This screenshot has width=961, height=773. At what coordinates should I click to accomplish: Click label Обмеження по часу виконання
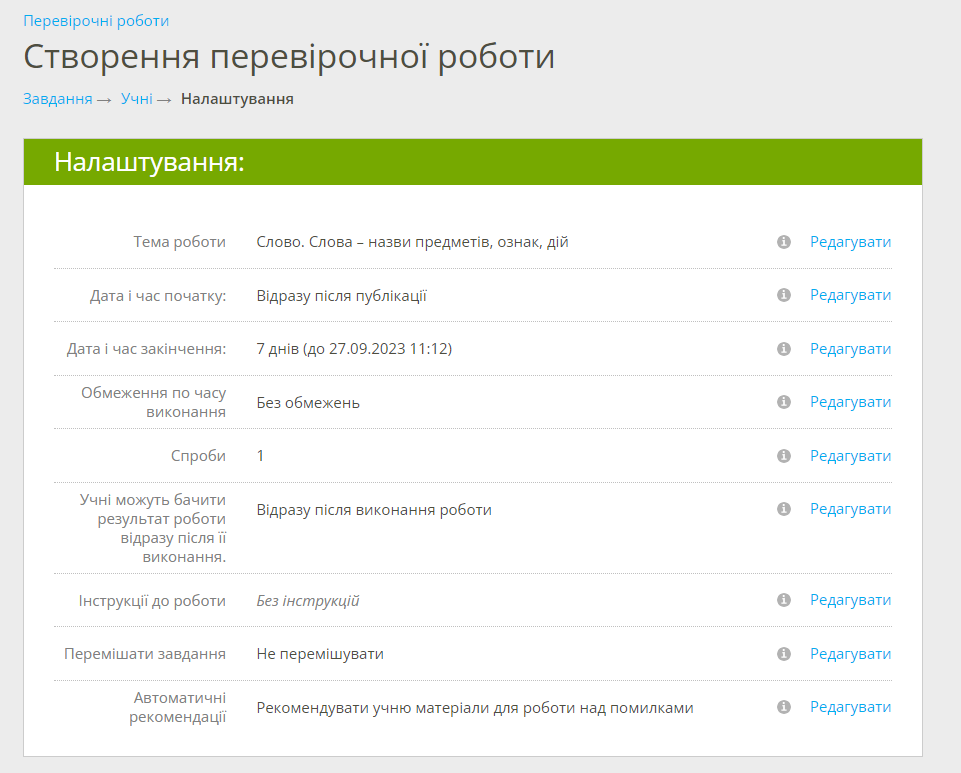pyautogui.click(x=153, y=402)
